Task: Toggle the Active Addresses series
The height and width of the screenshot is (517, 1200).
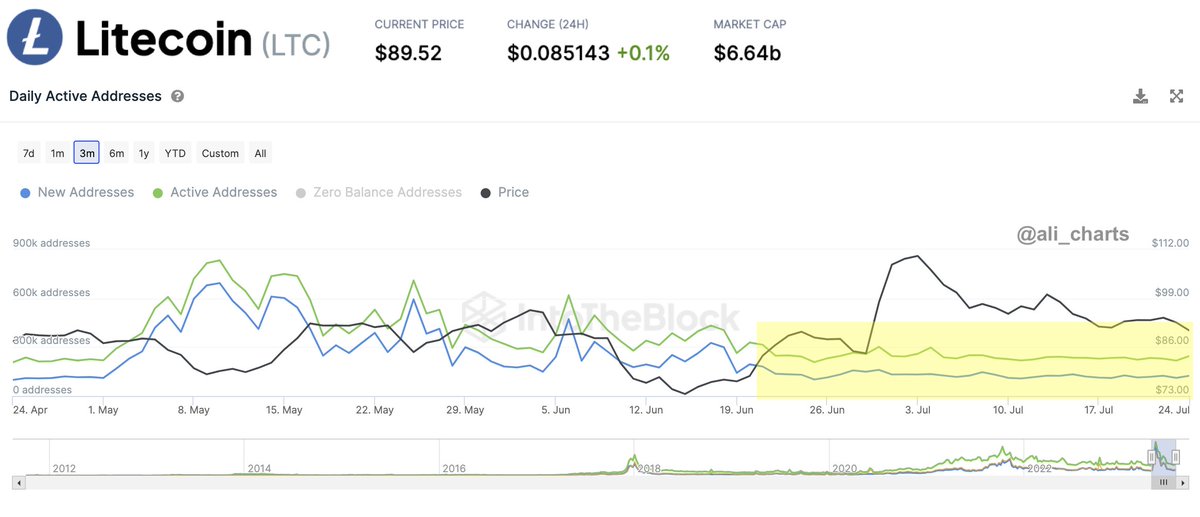Action: tap(215, 192)
